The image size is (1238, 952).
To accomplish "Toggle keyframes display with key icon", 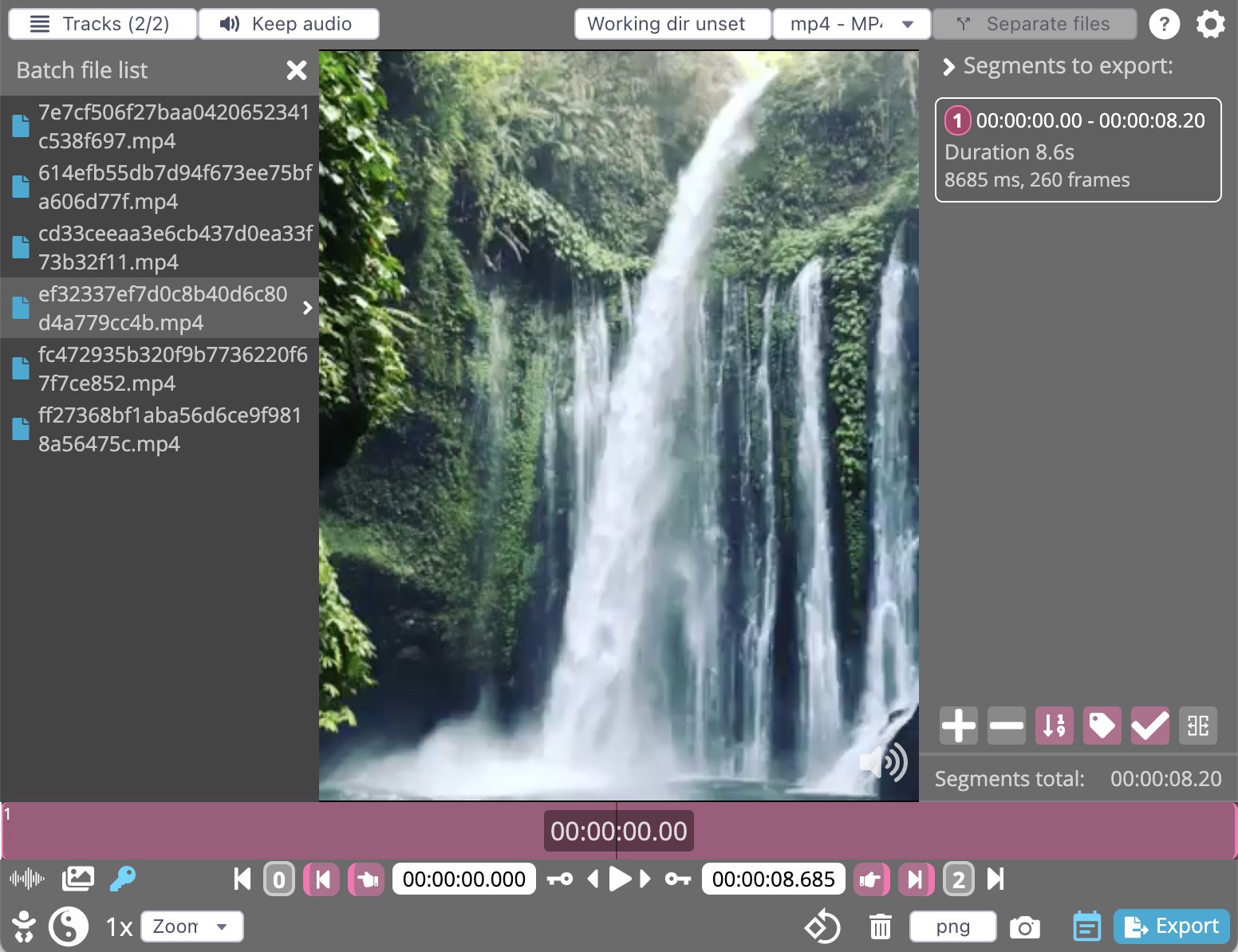I will click(x=123, y=879).
